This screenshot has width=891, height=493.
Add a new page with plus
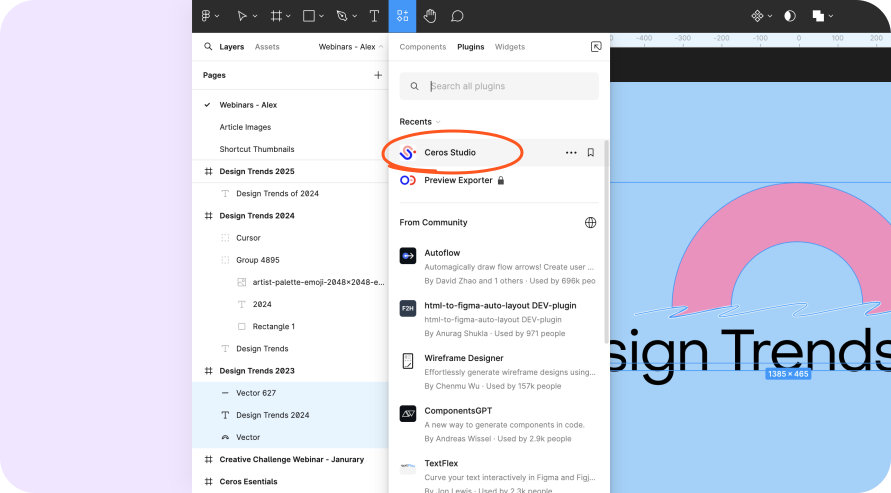click(378, 75)
